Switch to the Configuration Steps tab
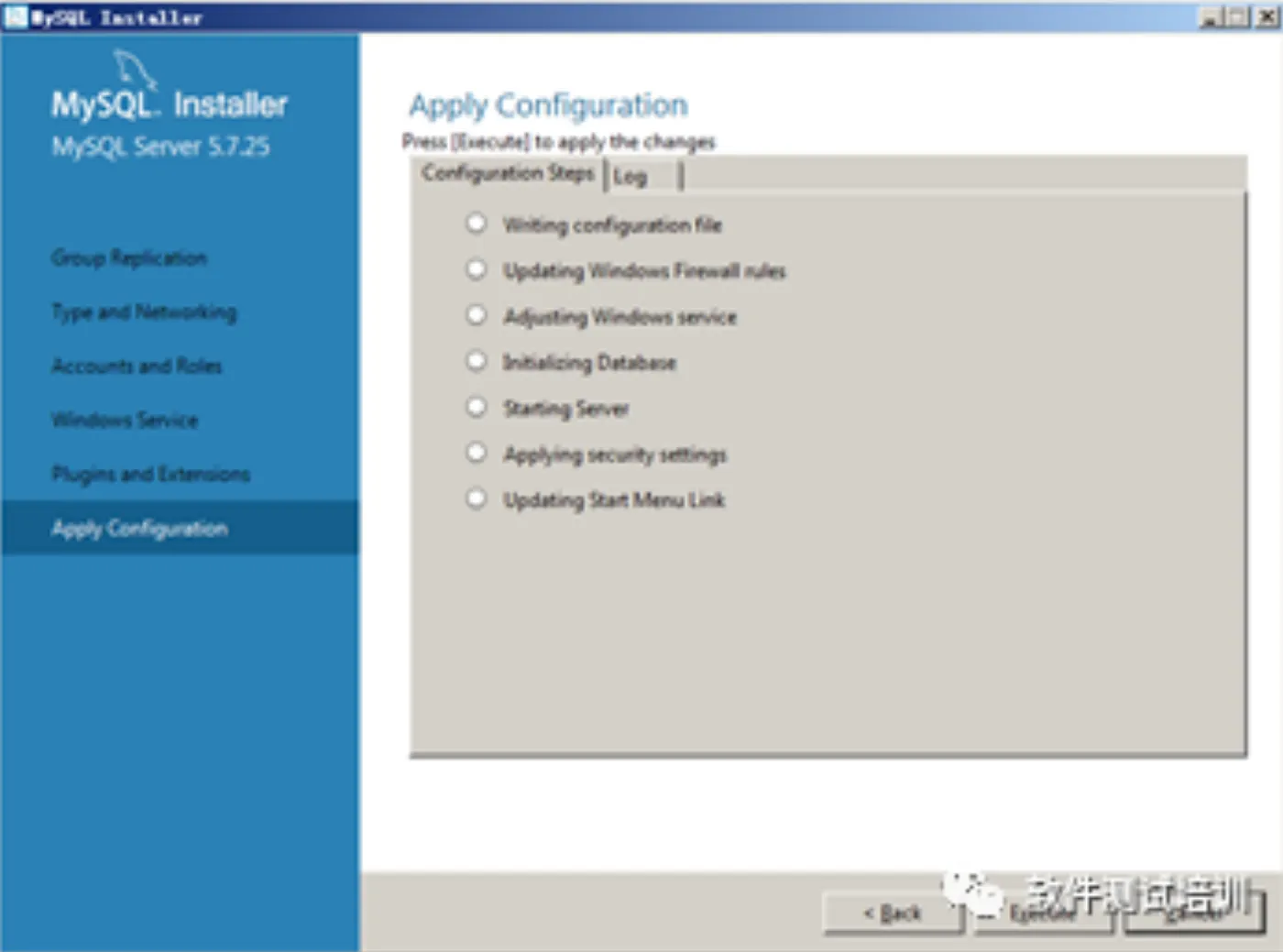The image size is (1283, 952). point(508,173)
